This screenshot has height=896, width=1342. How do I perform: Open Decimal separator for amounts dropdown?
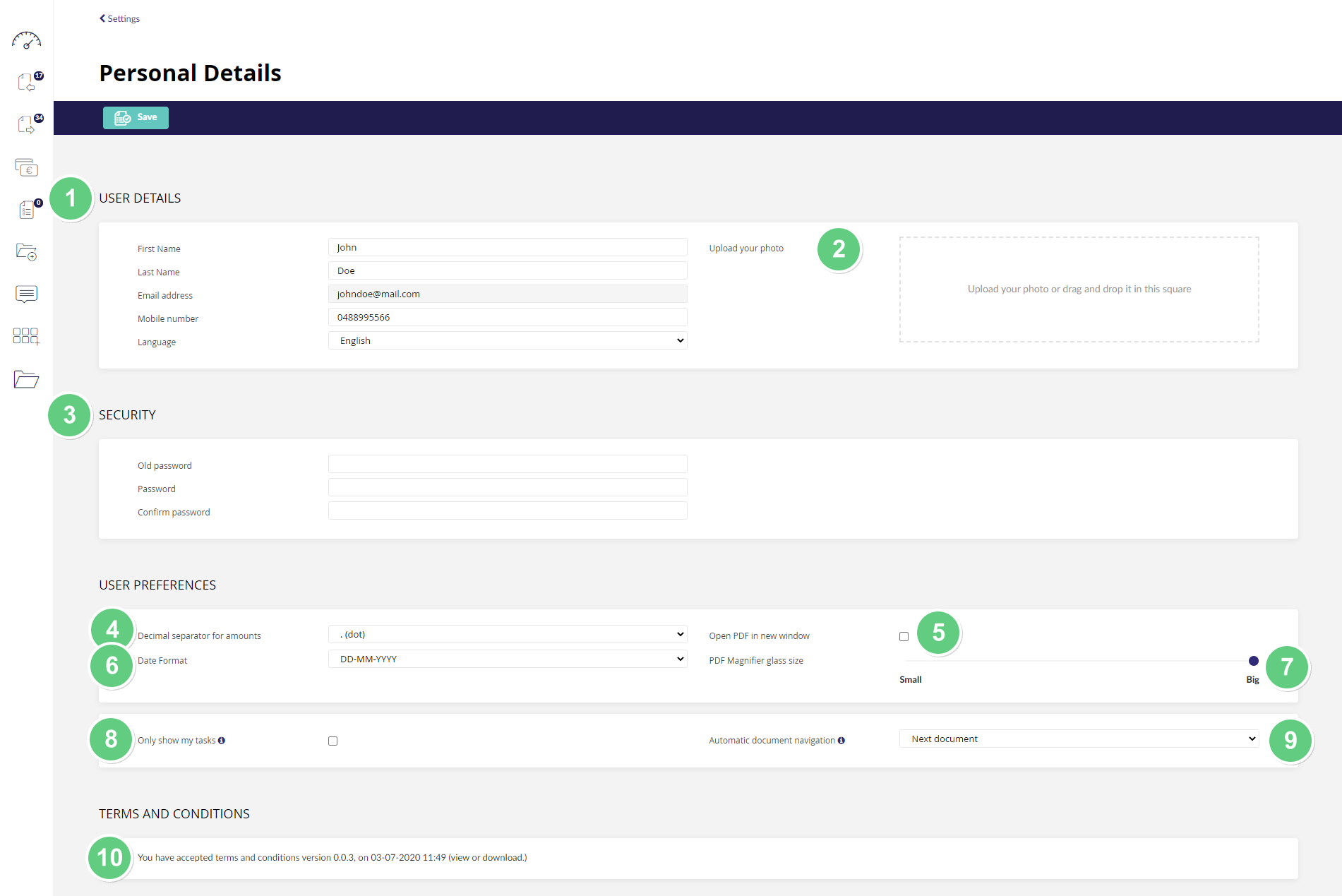(508, 634)
